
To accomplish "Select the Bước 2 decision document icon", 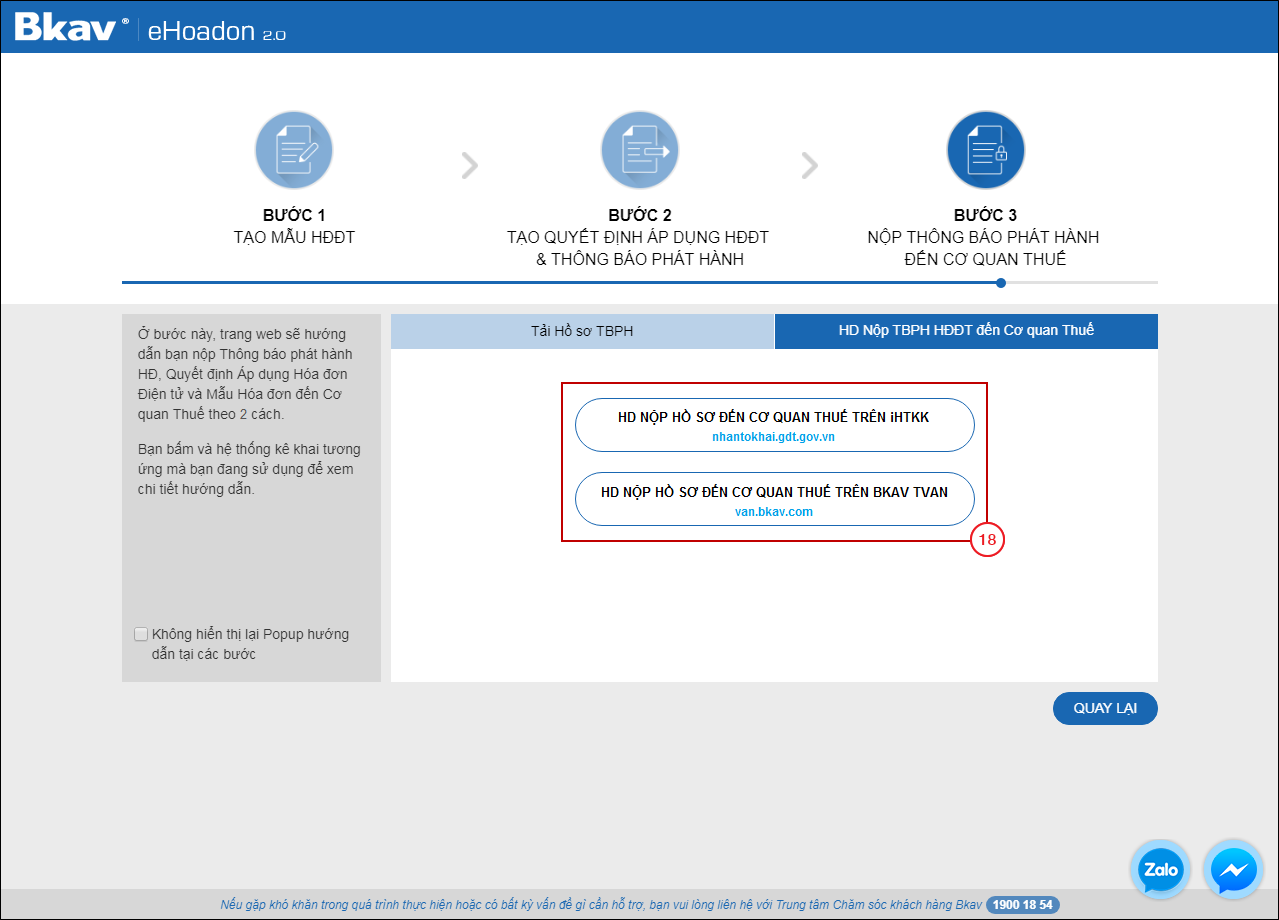I will pyautogui.click(x=640, y=150).
